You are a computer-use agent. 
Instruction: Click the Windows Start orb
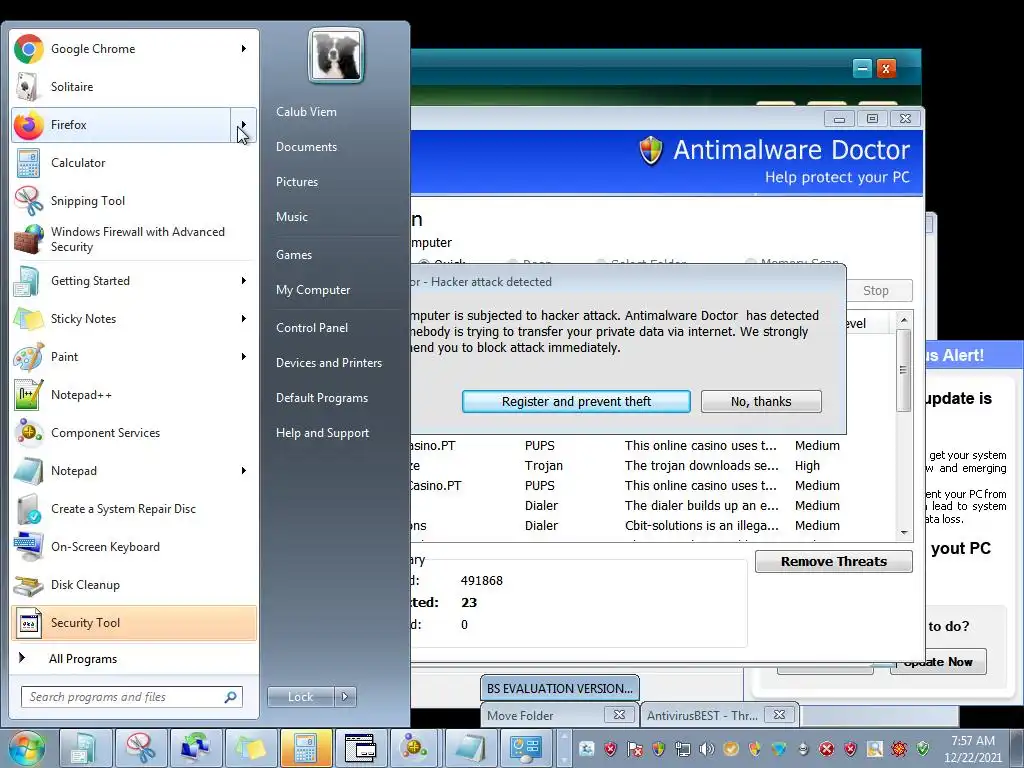(x=27, y=748)
